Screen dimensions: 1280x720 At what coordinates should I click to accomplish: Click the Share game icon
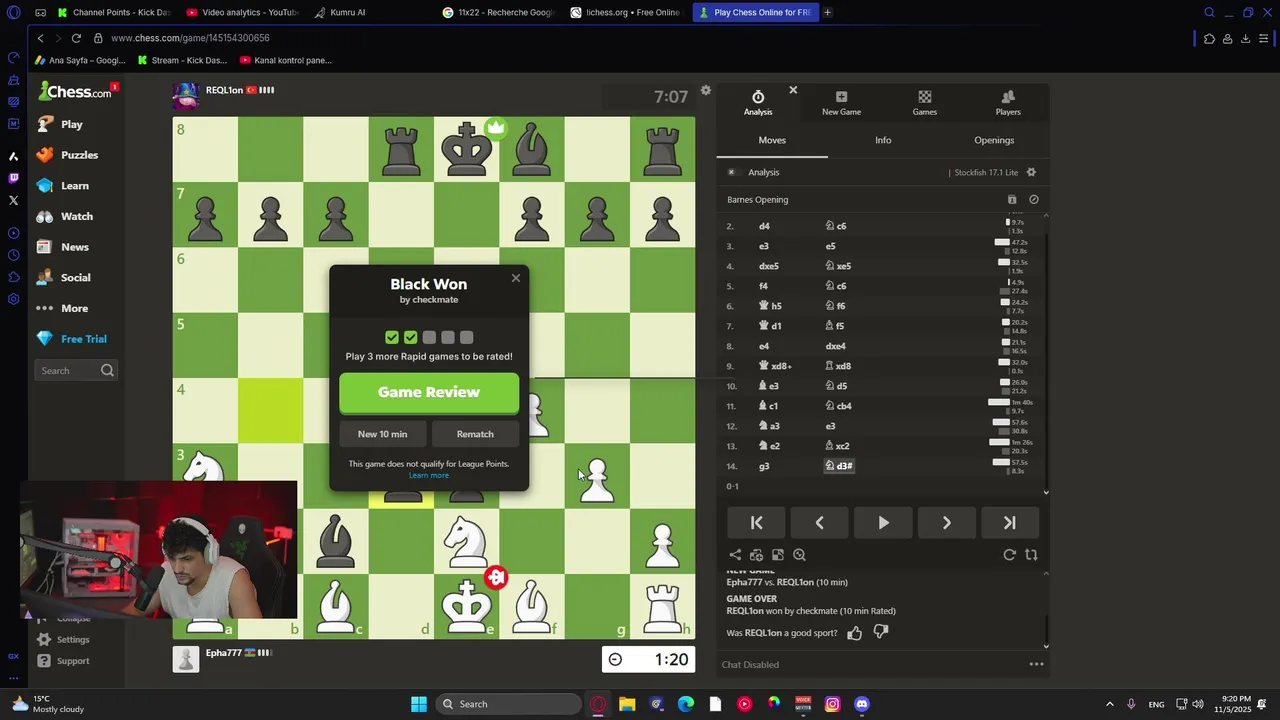click(x=735, y=555)
